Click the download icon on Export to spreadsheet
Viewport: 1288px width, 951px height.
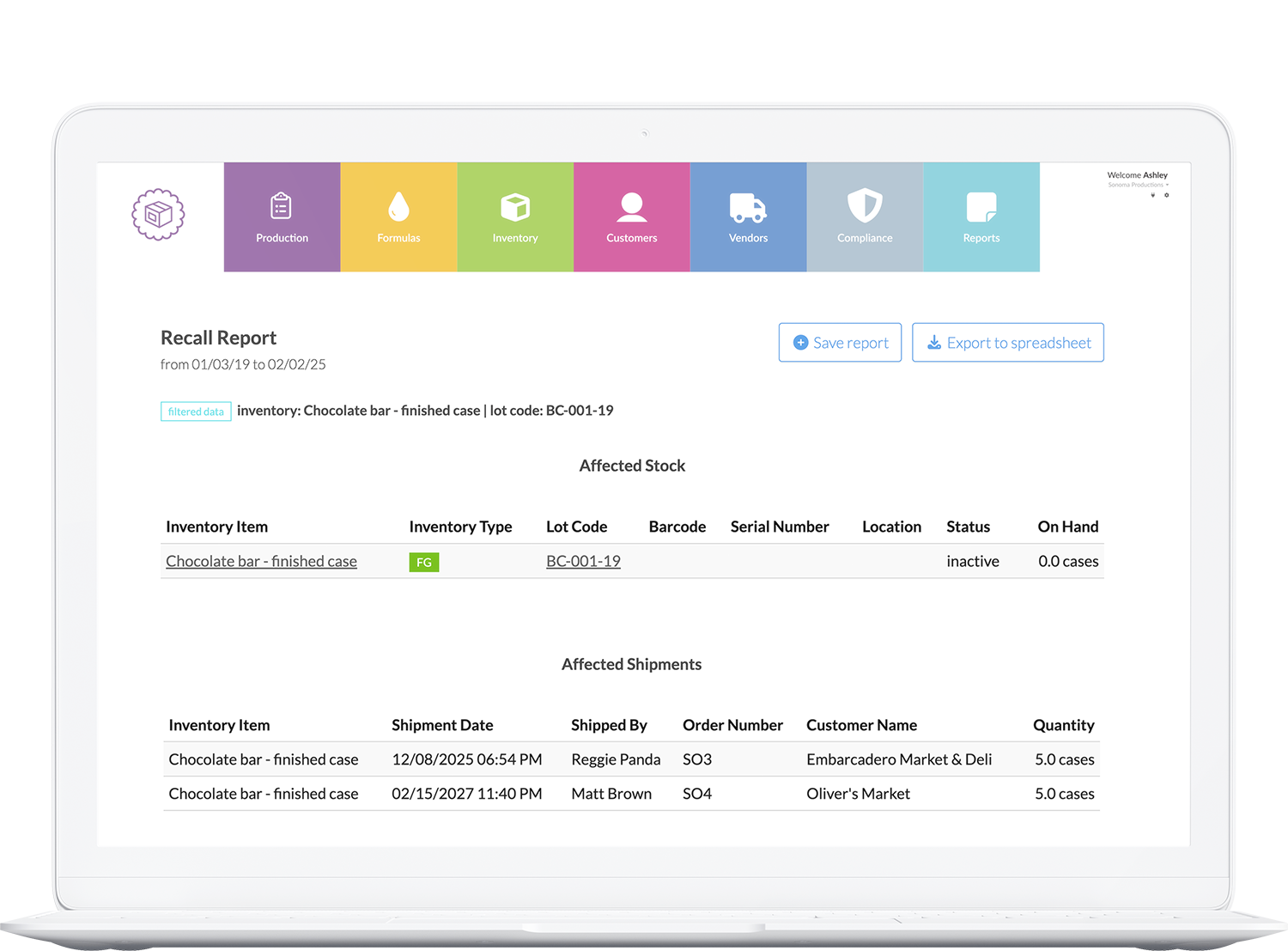(x=934, y=342)
